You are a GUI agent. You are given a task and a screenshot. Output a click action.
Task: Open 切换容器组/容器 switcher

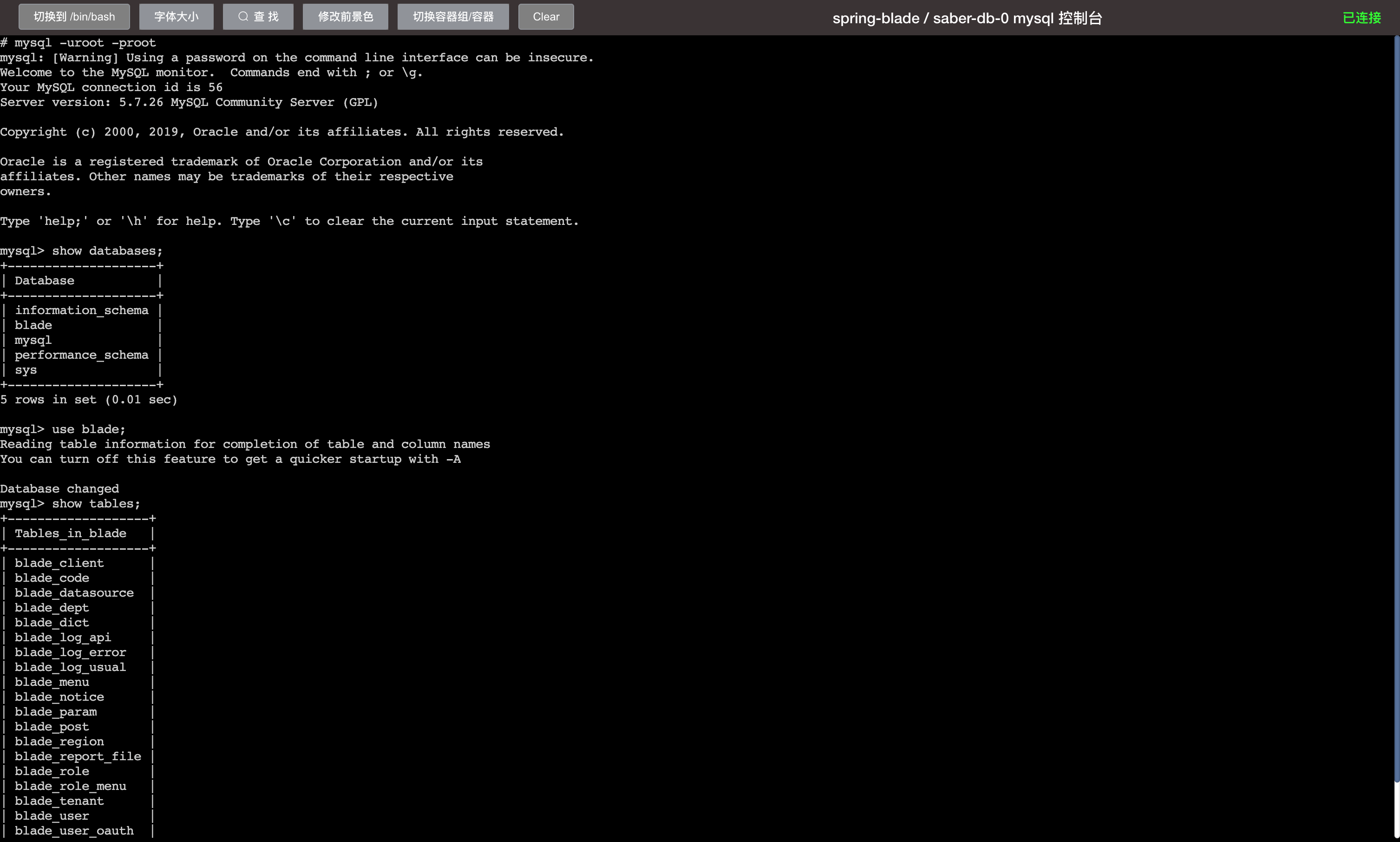pos(453,17)
